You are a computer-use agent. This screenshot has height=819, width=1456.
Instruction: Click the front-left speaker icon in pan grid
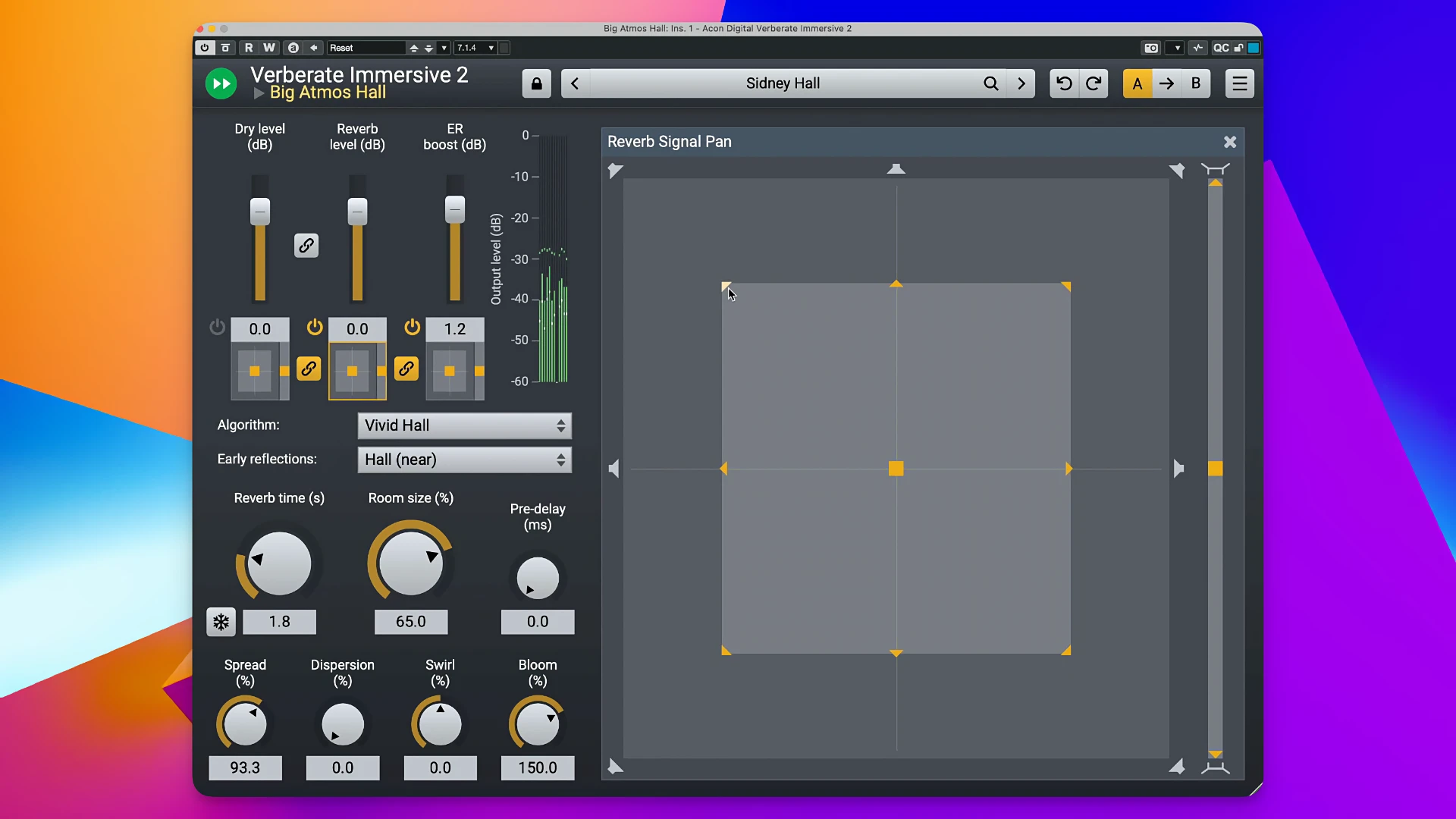click(x=615, y=171)
